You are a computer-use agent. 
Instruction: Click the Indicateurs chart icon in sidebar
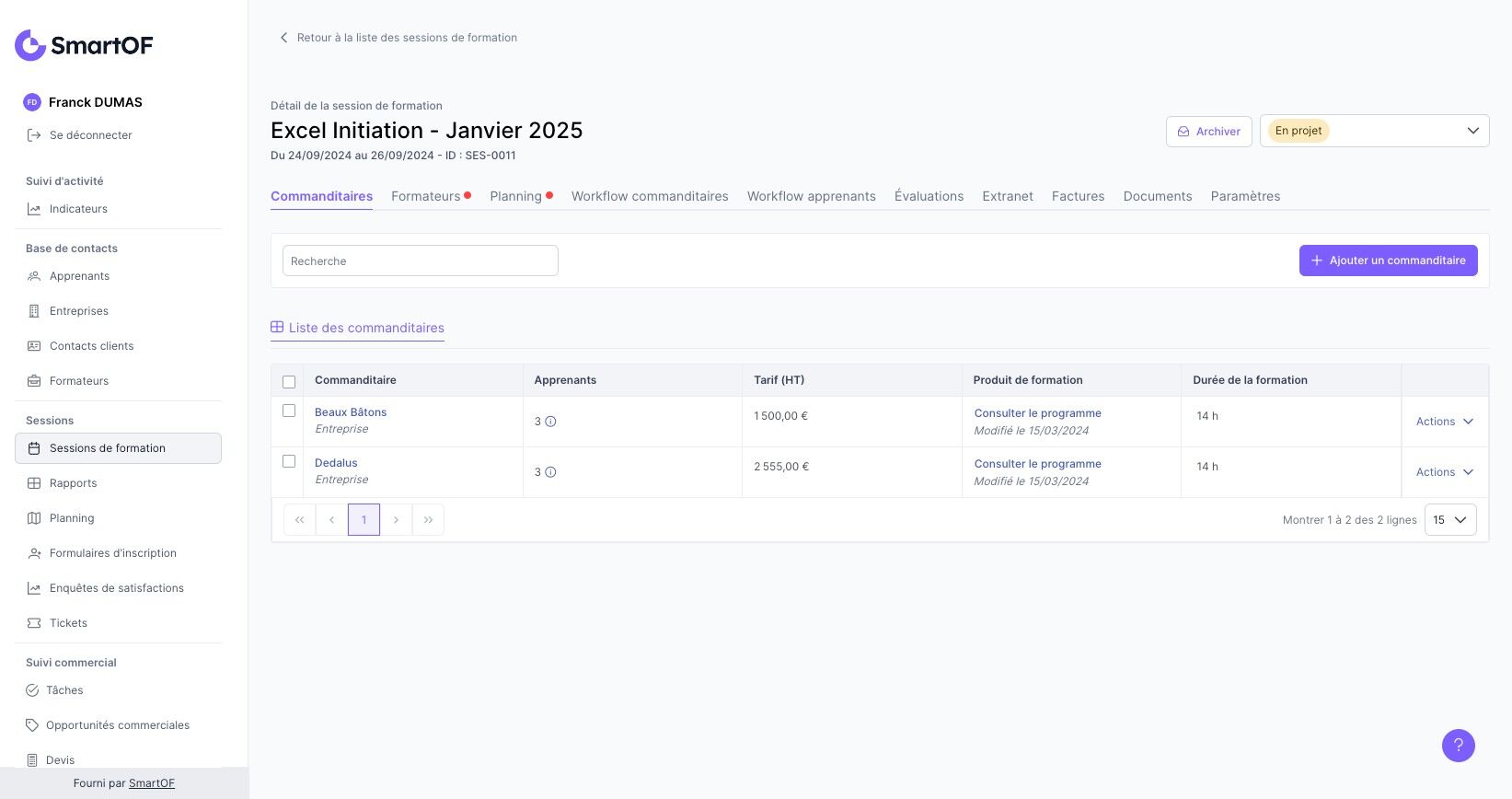point(34,209)
